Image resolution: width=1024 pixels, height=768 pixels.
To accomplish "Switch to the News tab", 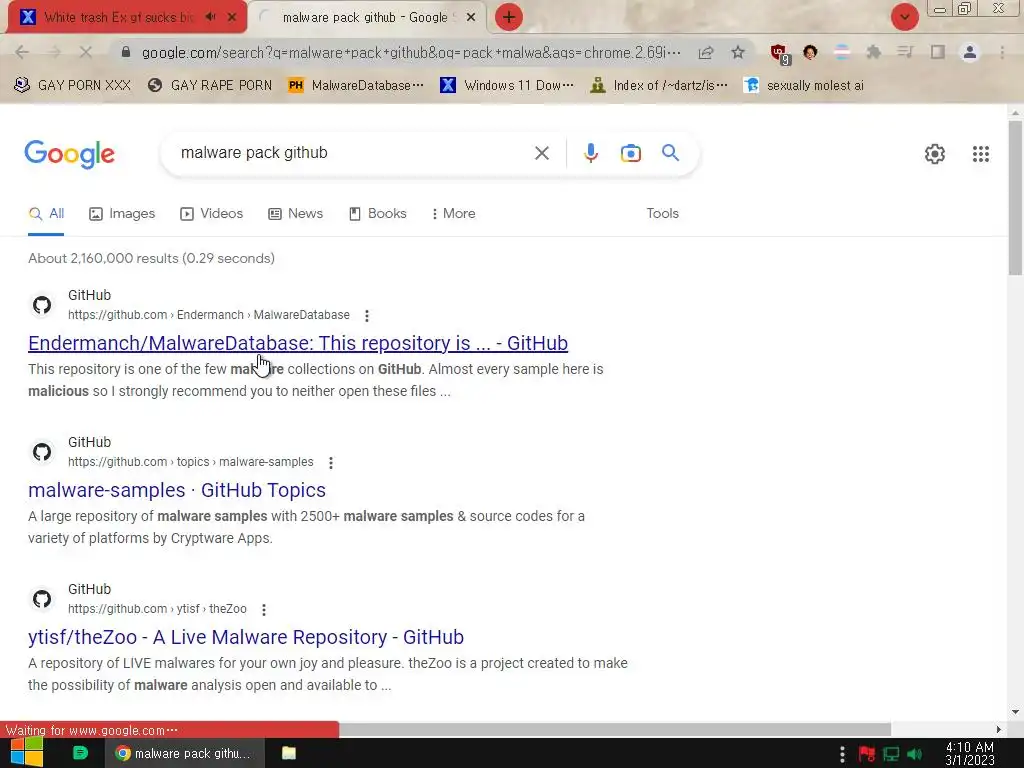I will click(296, 214).
